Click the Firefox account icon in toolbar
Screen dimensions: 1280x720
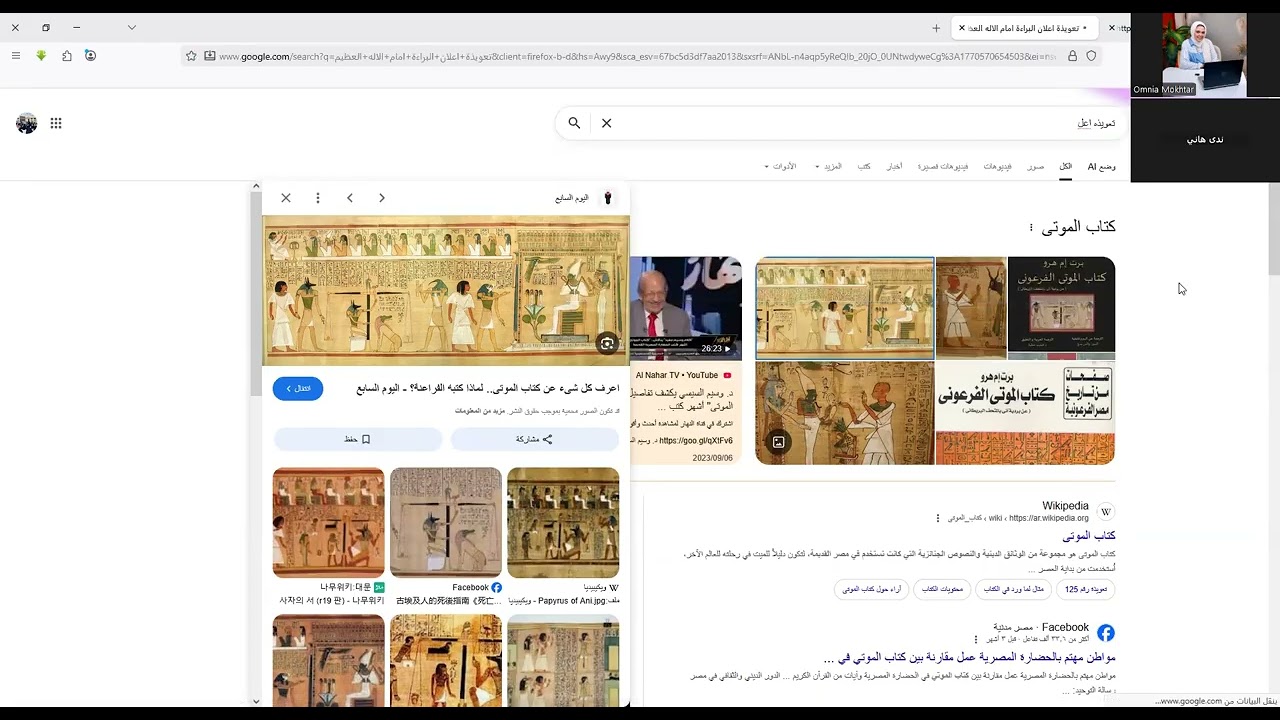[x=91, y=56]
